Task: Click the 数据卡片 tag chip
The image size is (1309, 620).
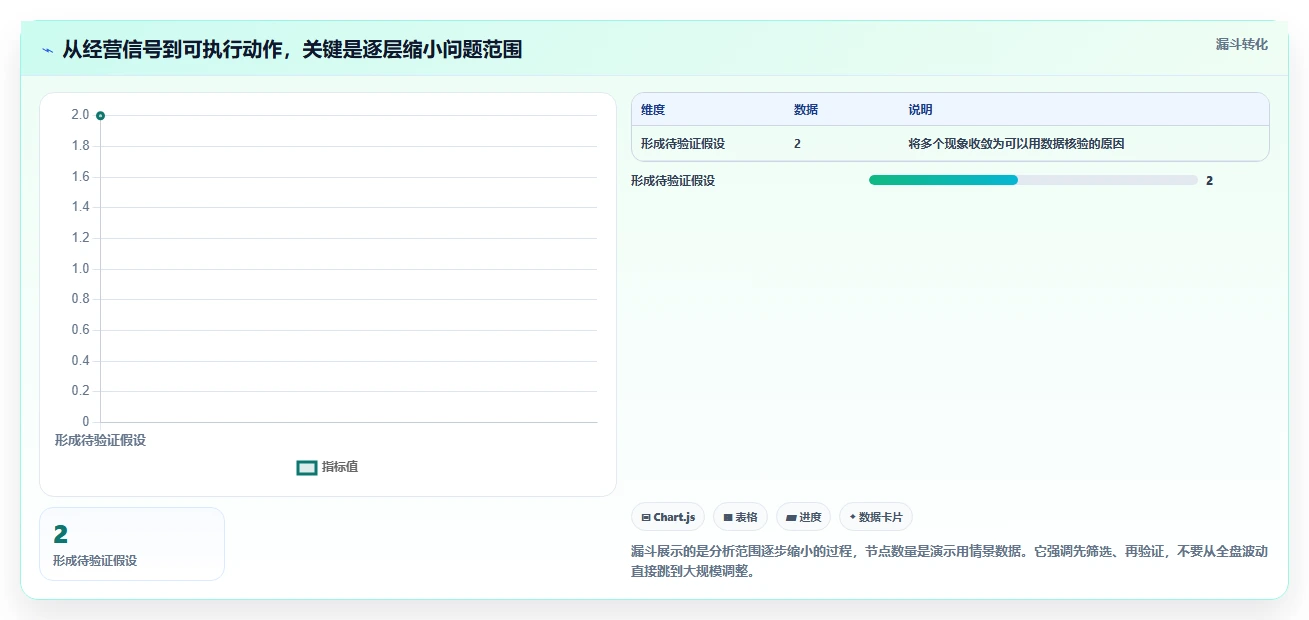Action: [x=876, y=517]
